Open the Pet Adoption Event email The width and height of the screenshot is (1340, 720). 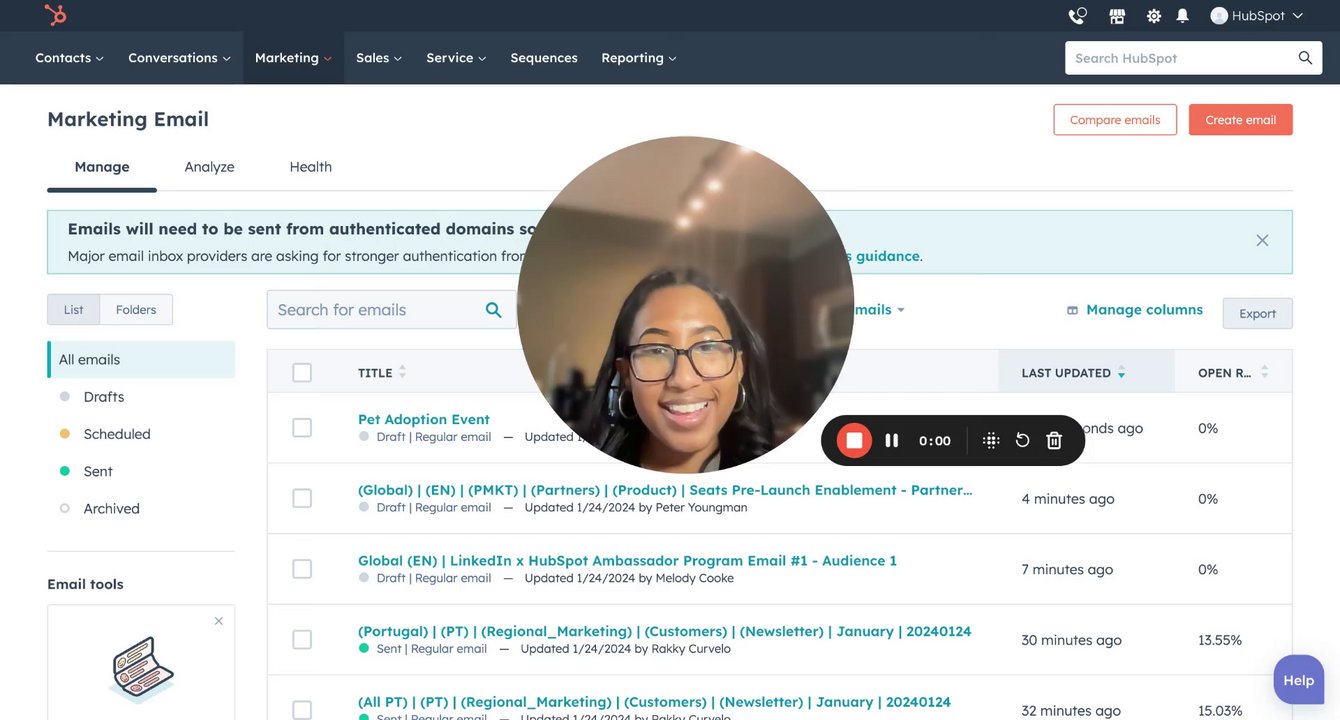coord(424,419)
